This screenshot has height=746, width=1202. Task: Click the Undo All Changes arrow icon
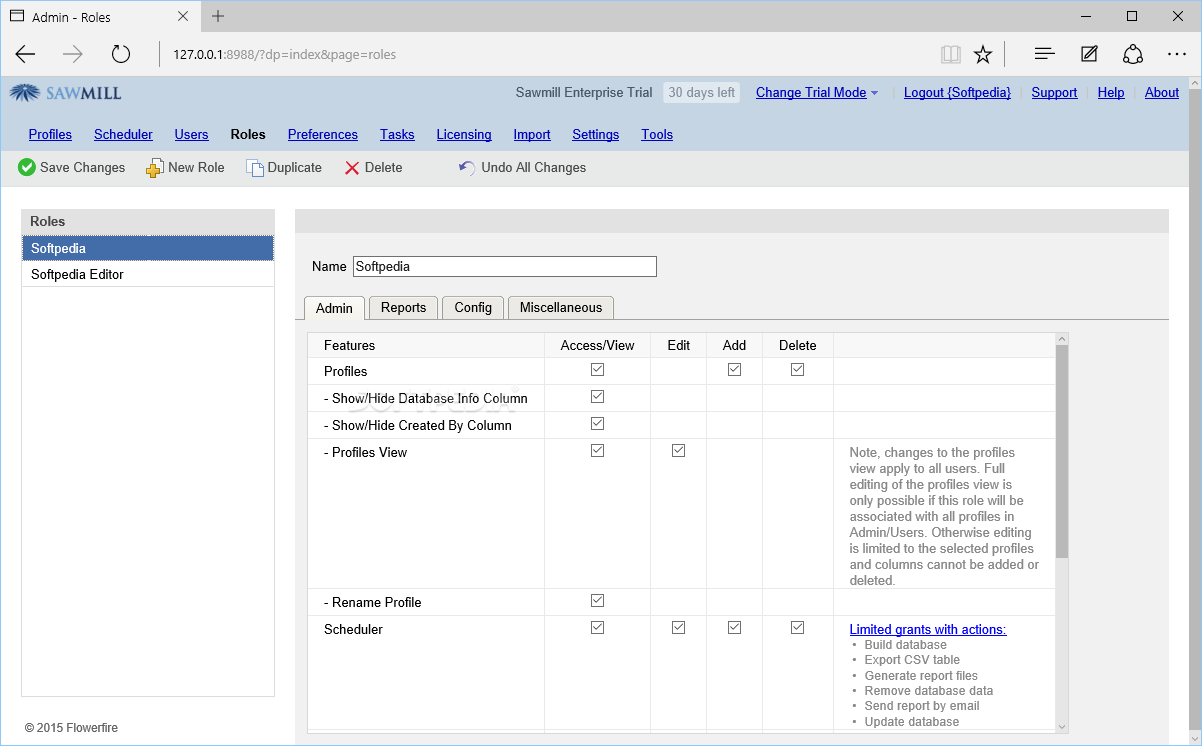[x=467, y=168]
